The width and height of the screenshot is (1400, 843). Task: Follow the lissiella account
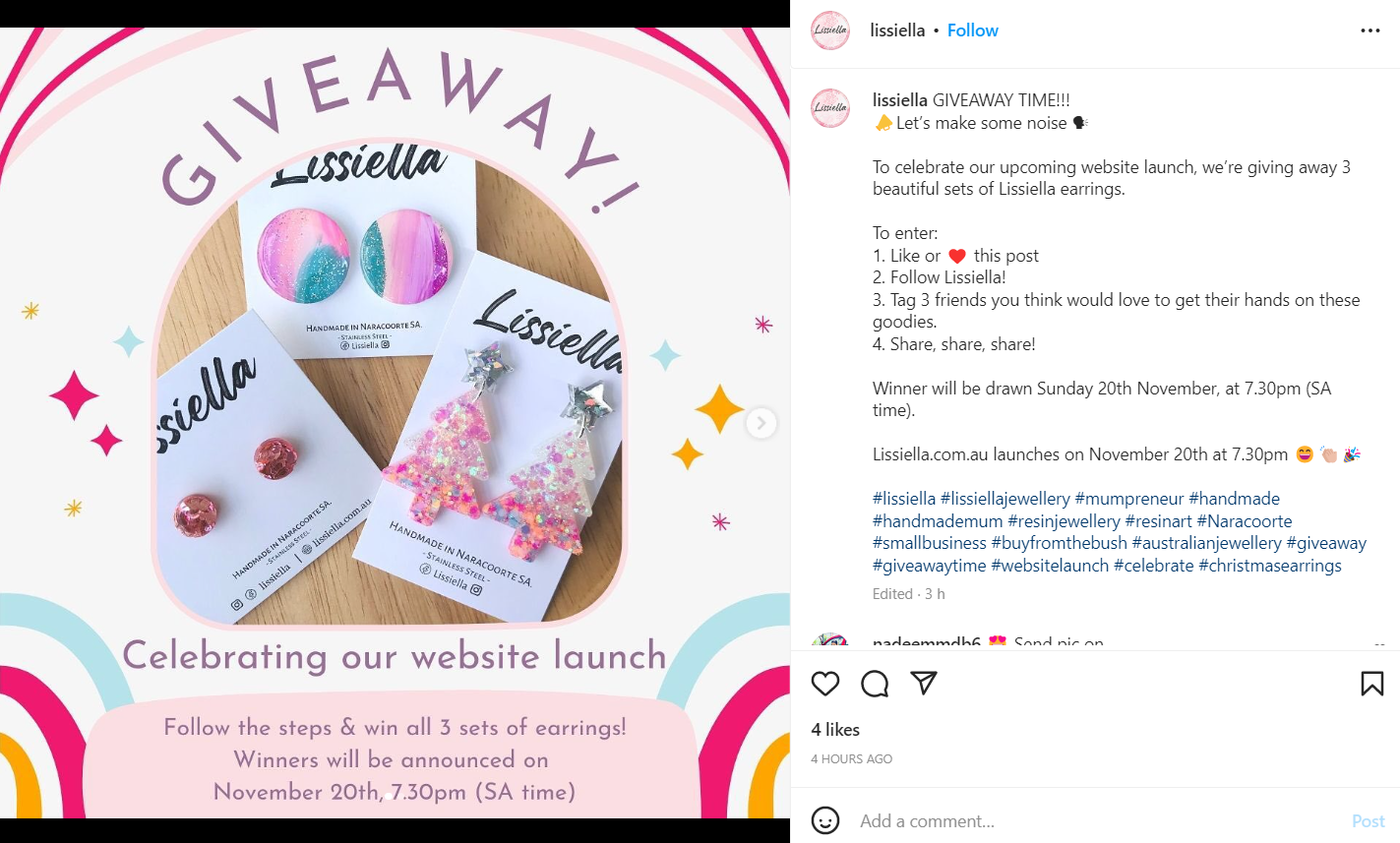972,30
